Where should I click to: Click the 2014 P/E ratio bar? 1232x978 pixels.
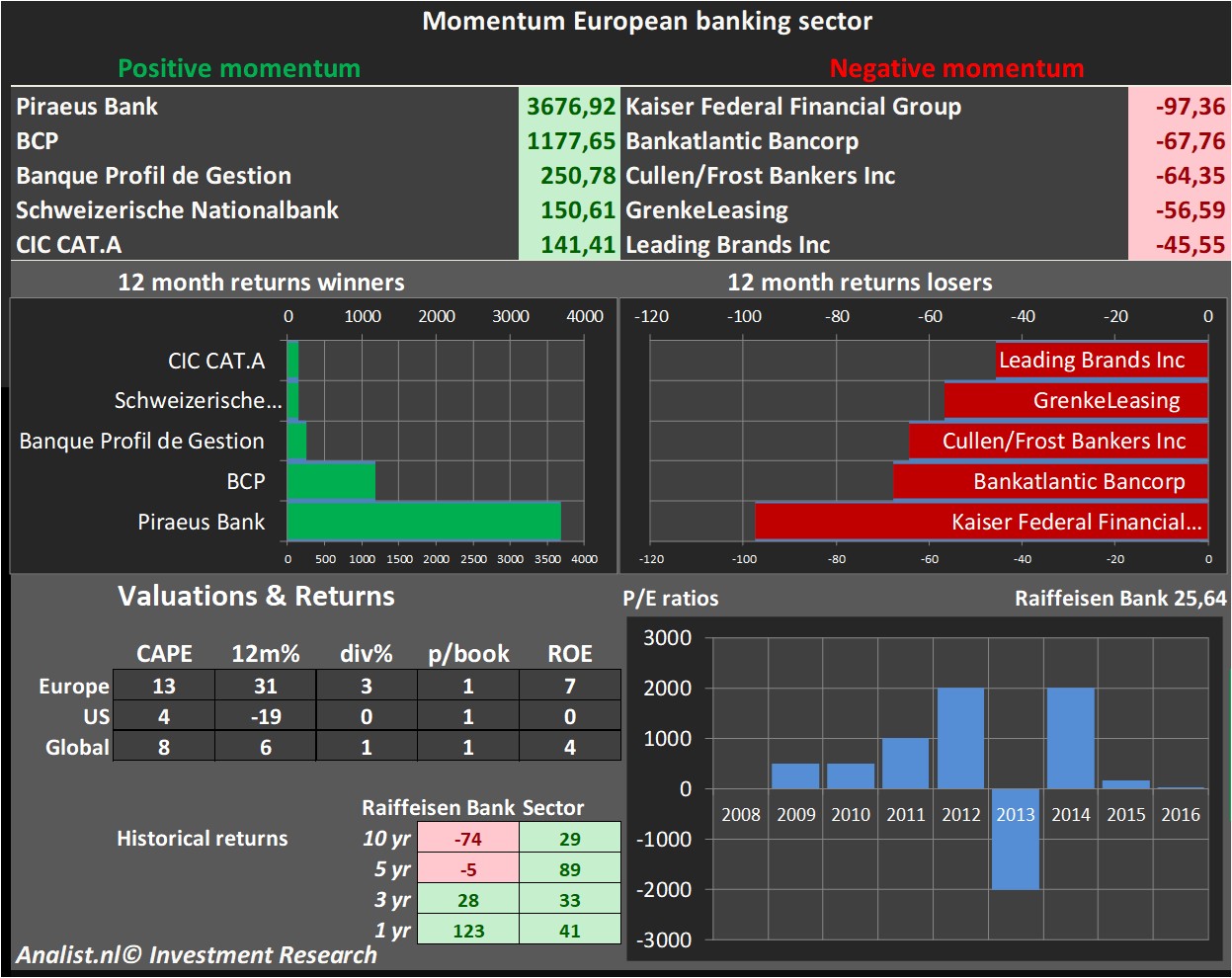(1070, 738)
